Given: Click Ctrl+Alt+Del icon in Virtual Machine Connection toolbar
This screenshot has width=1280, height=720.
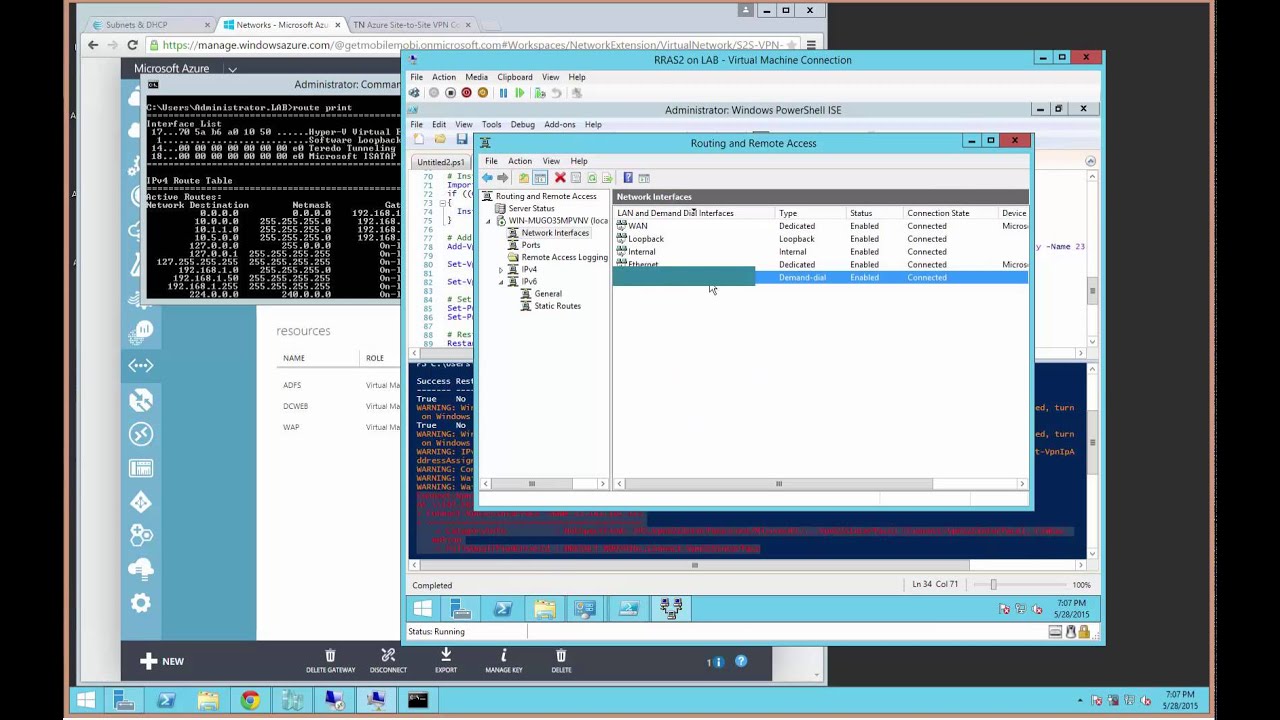Looking at the screenshot, I should (x=415, y=93).
